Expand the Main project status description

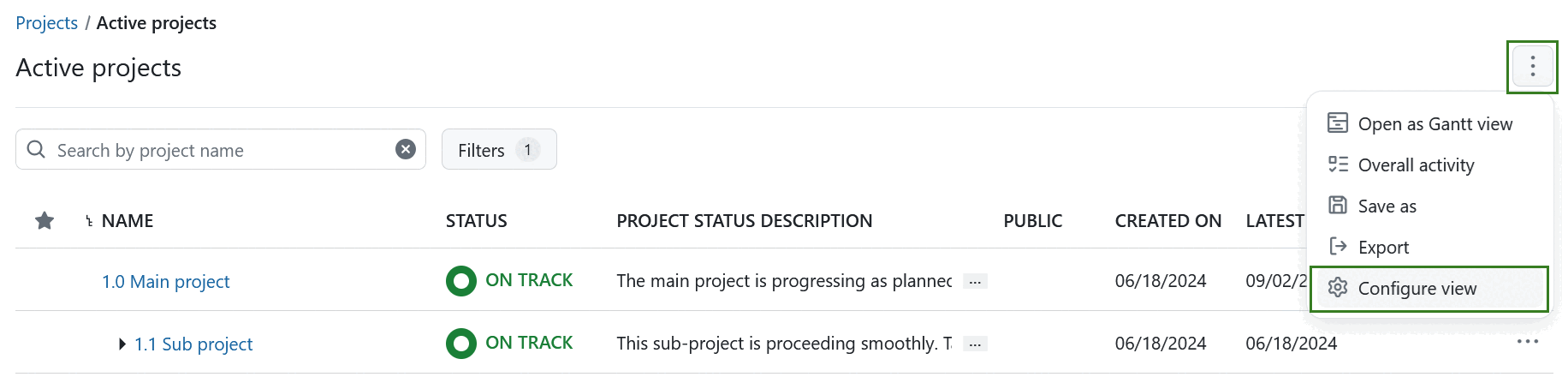pyautogui.click(x=975, y=282)
